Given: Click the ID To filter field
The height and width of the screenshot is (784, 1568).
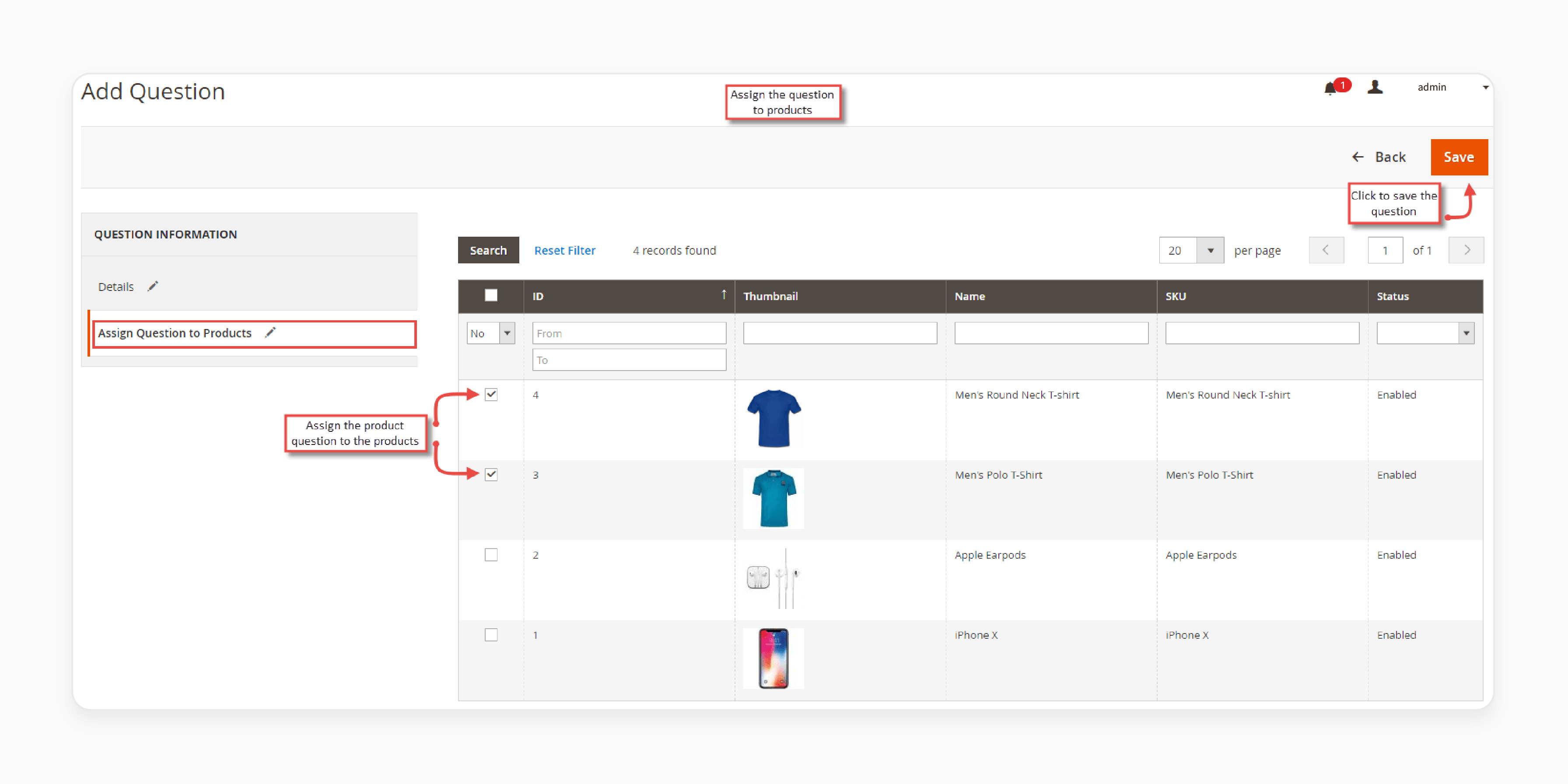Looking at the screenshot, I should tap(629, 360).
